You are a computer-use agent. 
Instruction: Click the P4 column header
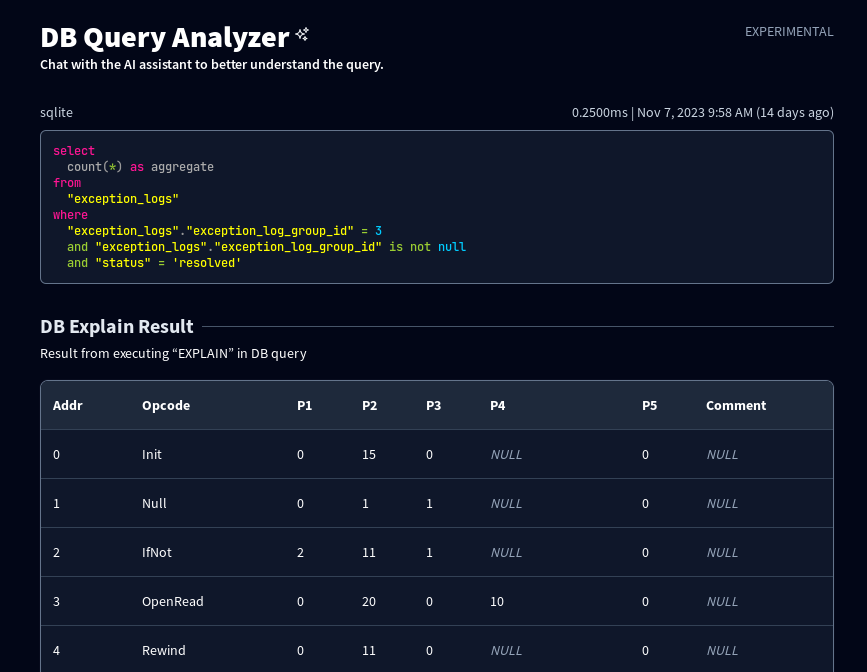tap(498, 405)
